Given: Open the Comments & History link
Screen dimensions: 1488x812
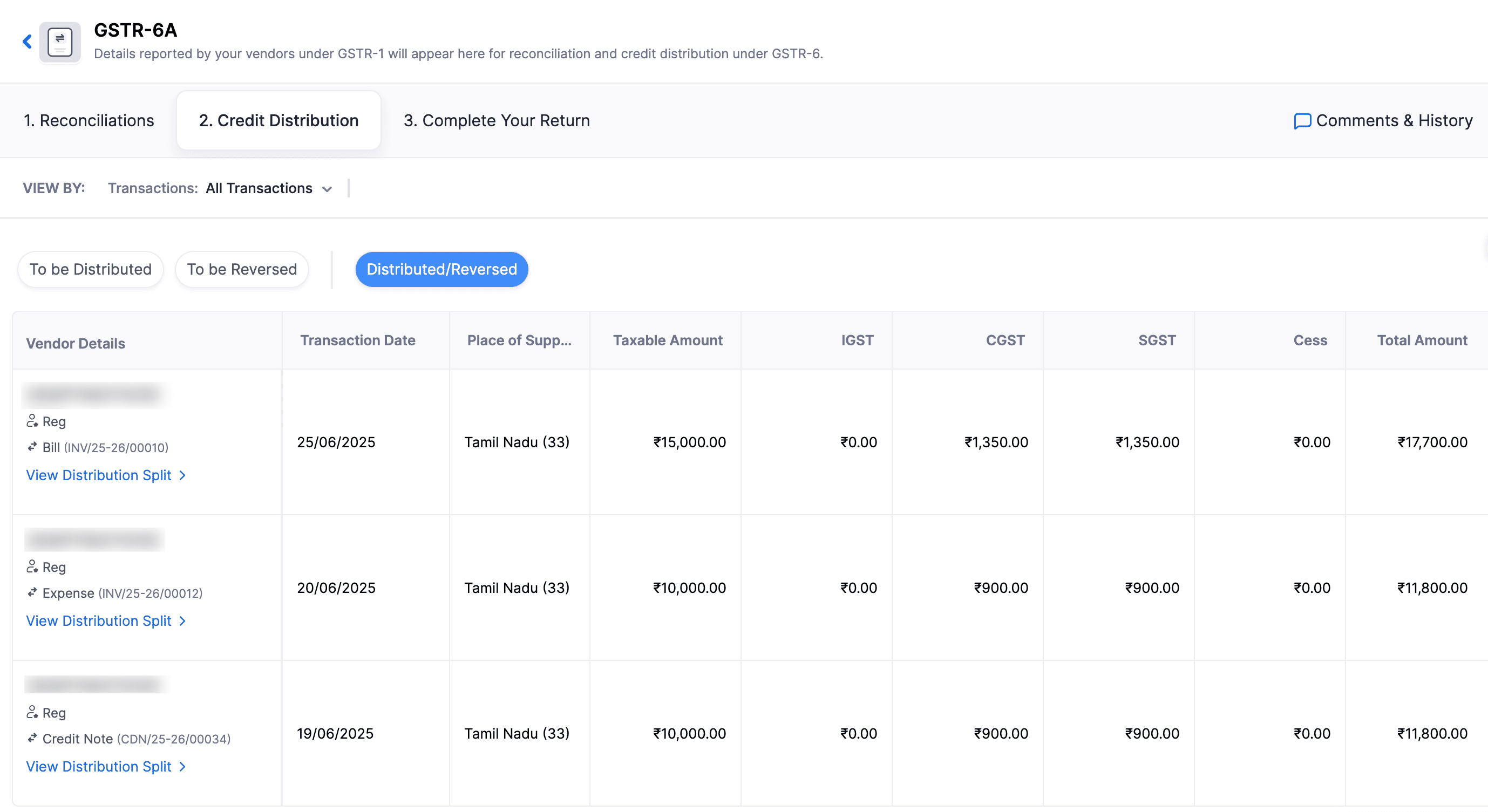Looking at the screenshot, I should pyautogui.click(x=1394, y=120).
